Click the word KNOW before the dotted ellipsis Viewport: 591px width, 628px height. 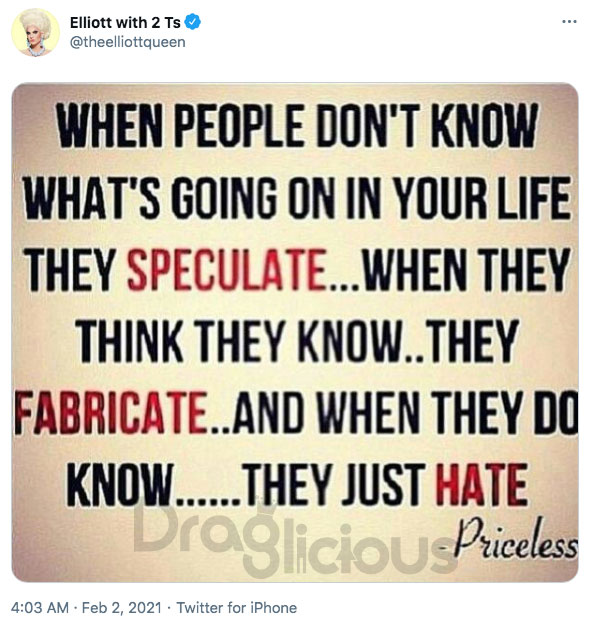(x=119, y=484)
